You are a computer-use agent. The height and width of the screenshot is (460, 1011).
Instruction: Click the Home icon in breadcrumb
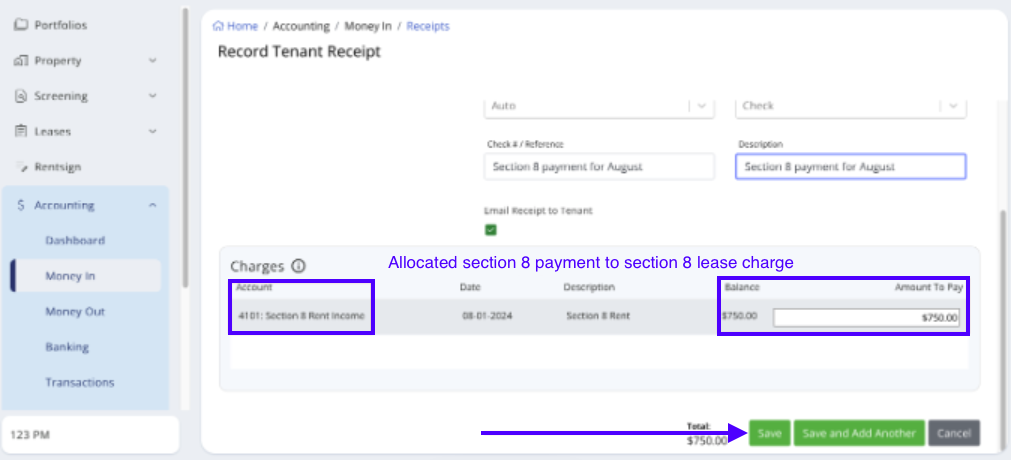click(218, 26)
